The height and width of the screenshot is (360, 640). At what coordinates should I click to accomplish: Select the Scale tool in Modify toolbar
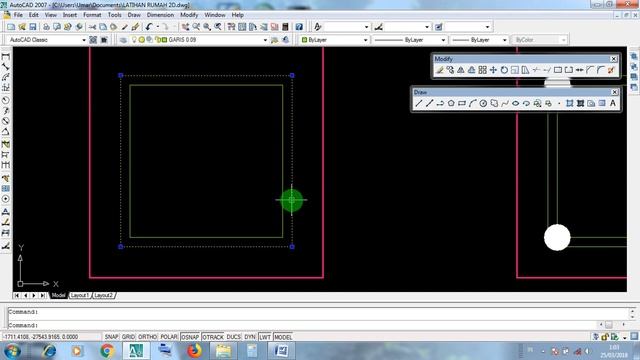click(x=515, y=70)
